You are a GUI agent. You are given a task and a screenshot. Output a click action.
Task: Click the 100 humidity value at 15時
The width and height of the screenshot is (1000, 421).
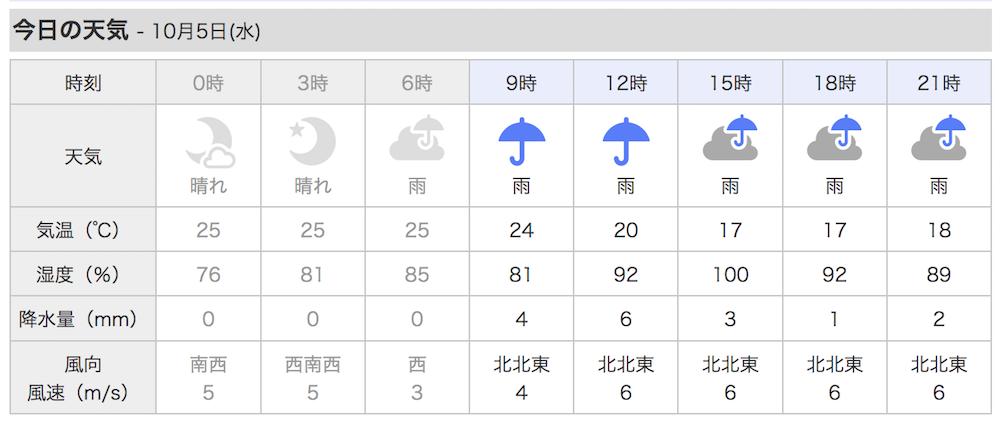(x=730, y=274)
